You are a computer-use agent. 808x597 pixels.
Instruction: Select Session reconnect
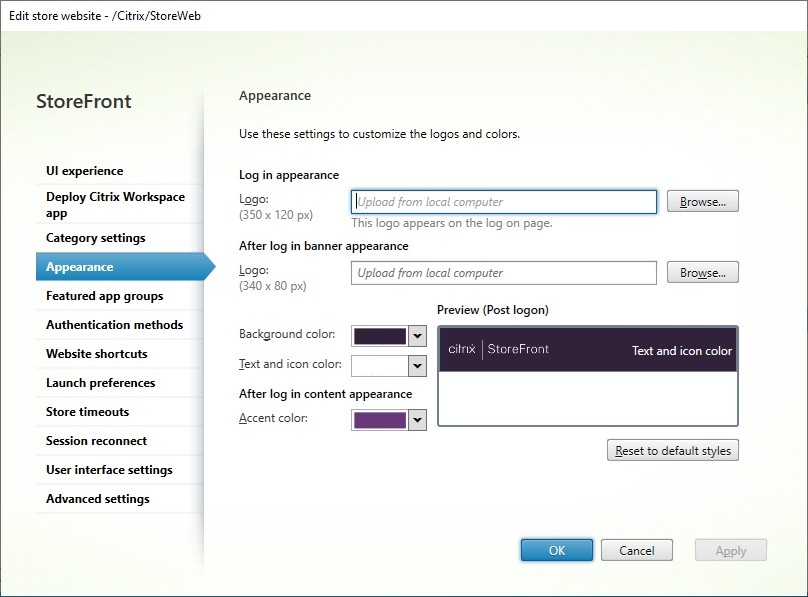[x=96, y=440]
